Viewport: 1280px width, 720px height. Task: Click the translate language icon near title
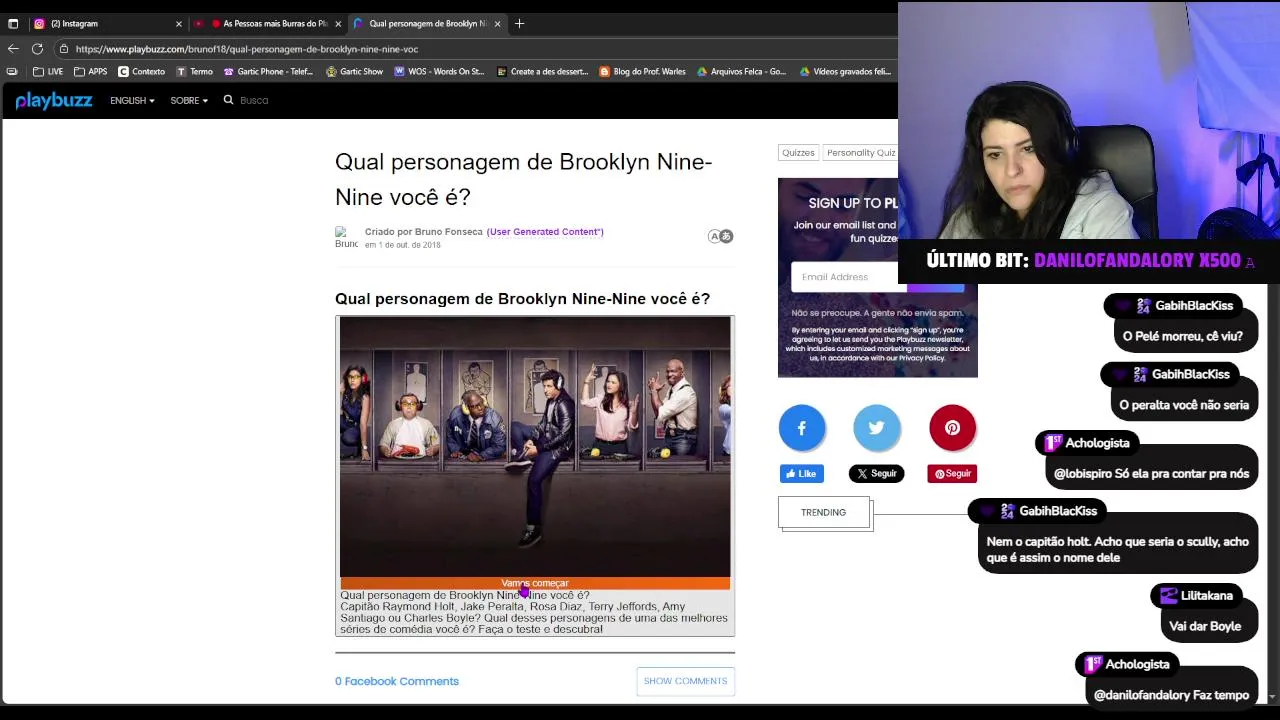point(721,236)
